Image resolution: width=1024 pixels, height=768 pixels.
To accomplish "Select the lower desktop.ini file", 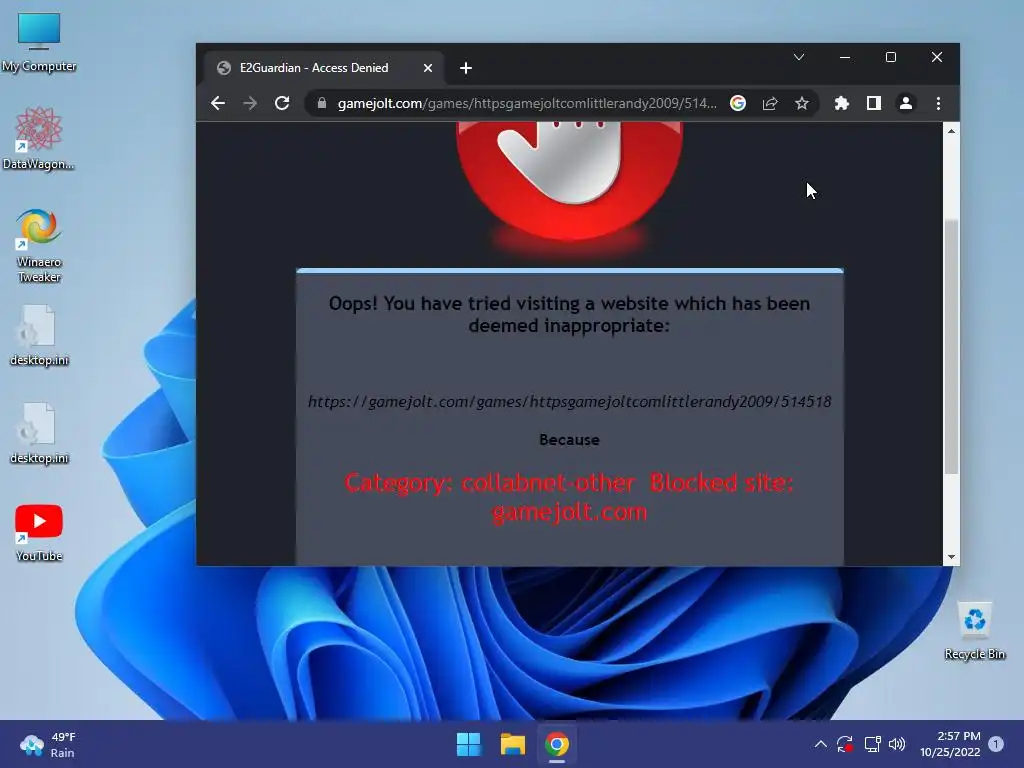I will click(39, 434).
